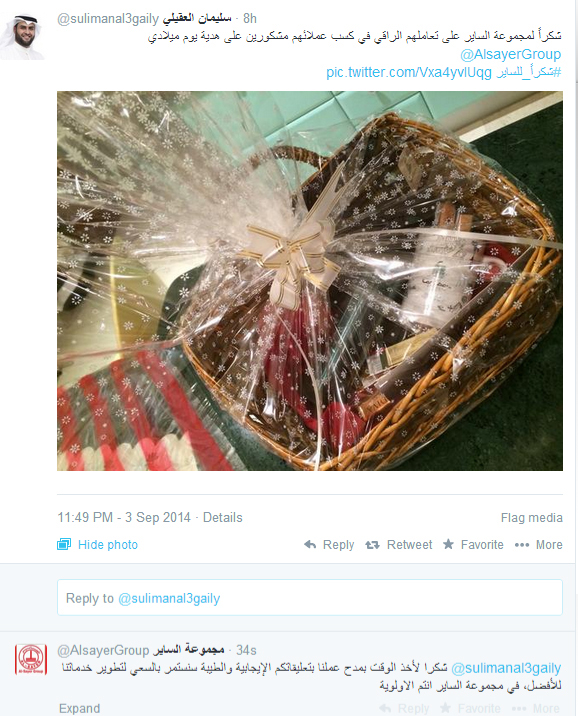Click the Retweet arrows icon
Viewport: 578px width, 716px height.
(x=373, y=544)
